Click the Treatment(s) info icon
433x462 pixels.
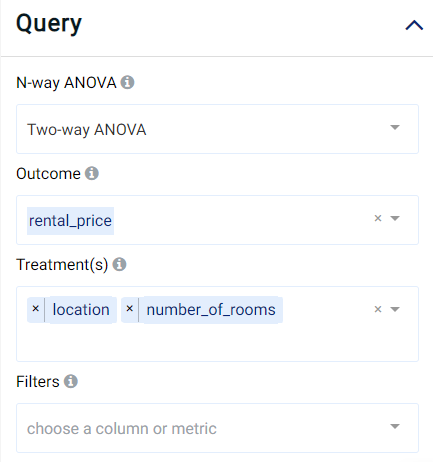click(x=119, y=264)
